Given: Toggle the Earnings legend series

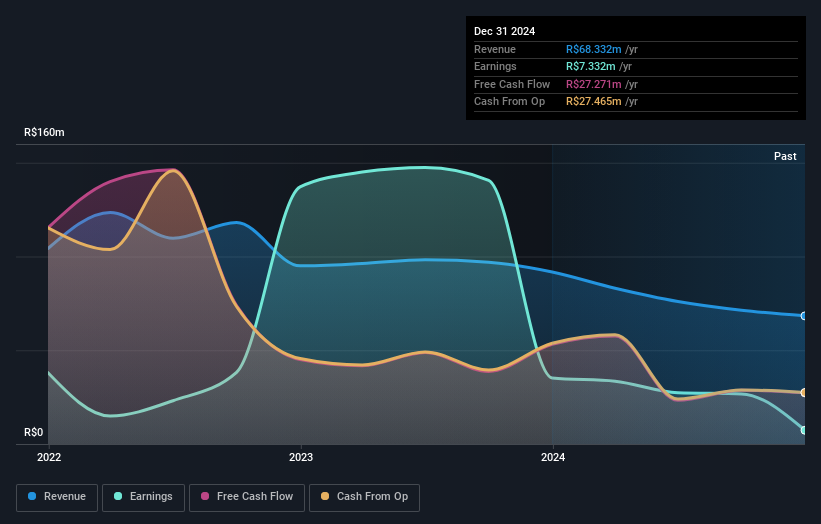Looking at the screenshot, I should tap(143, 497).
